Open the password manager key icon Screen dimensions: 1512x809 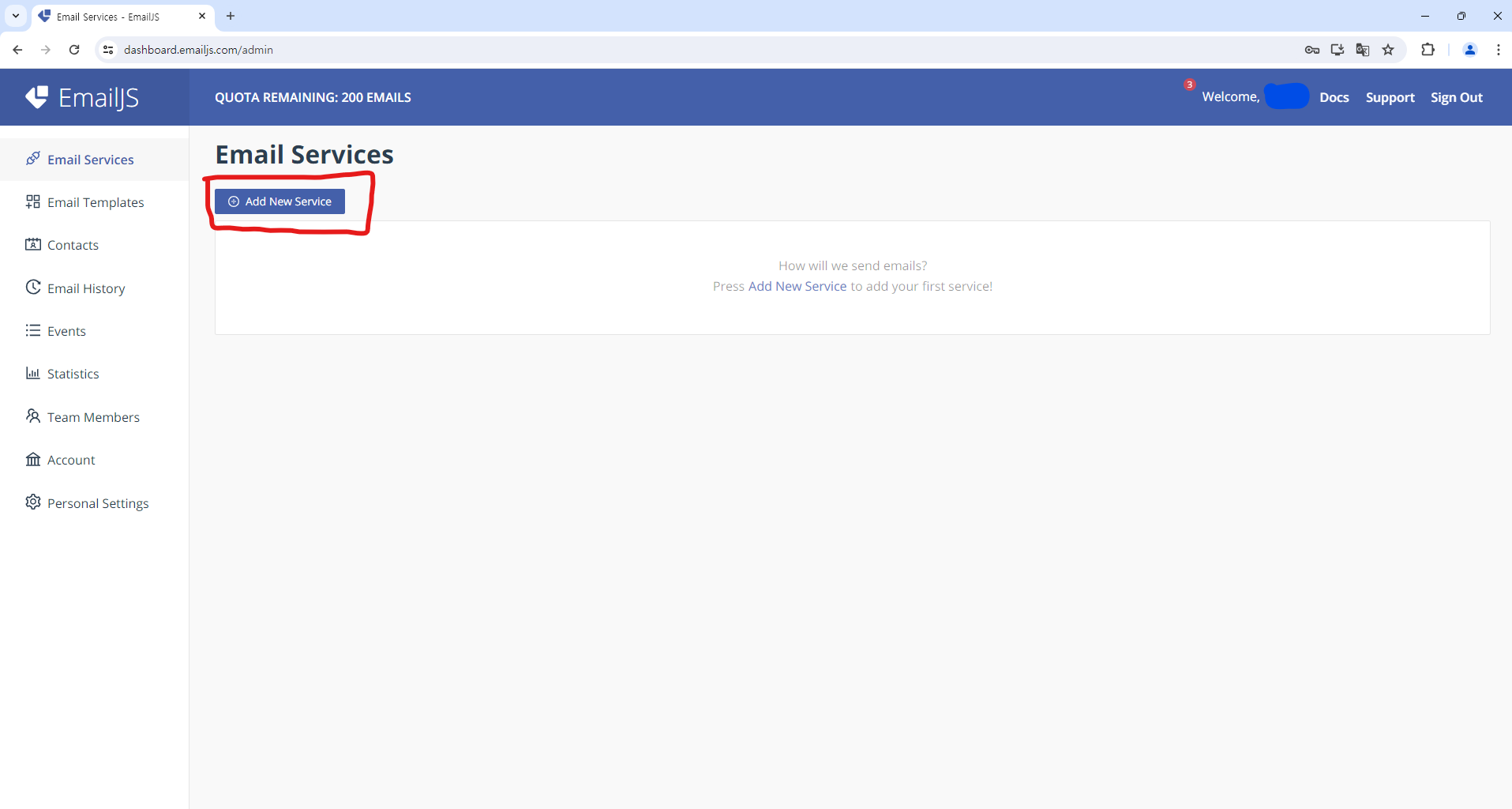click(x=1312, y=50)
